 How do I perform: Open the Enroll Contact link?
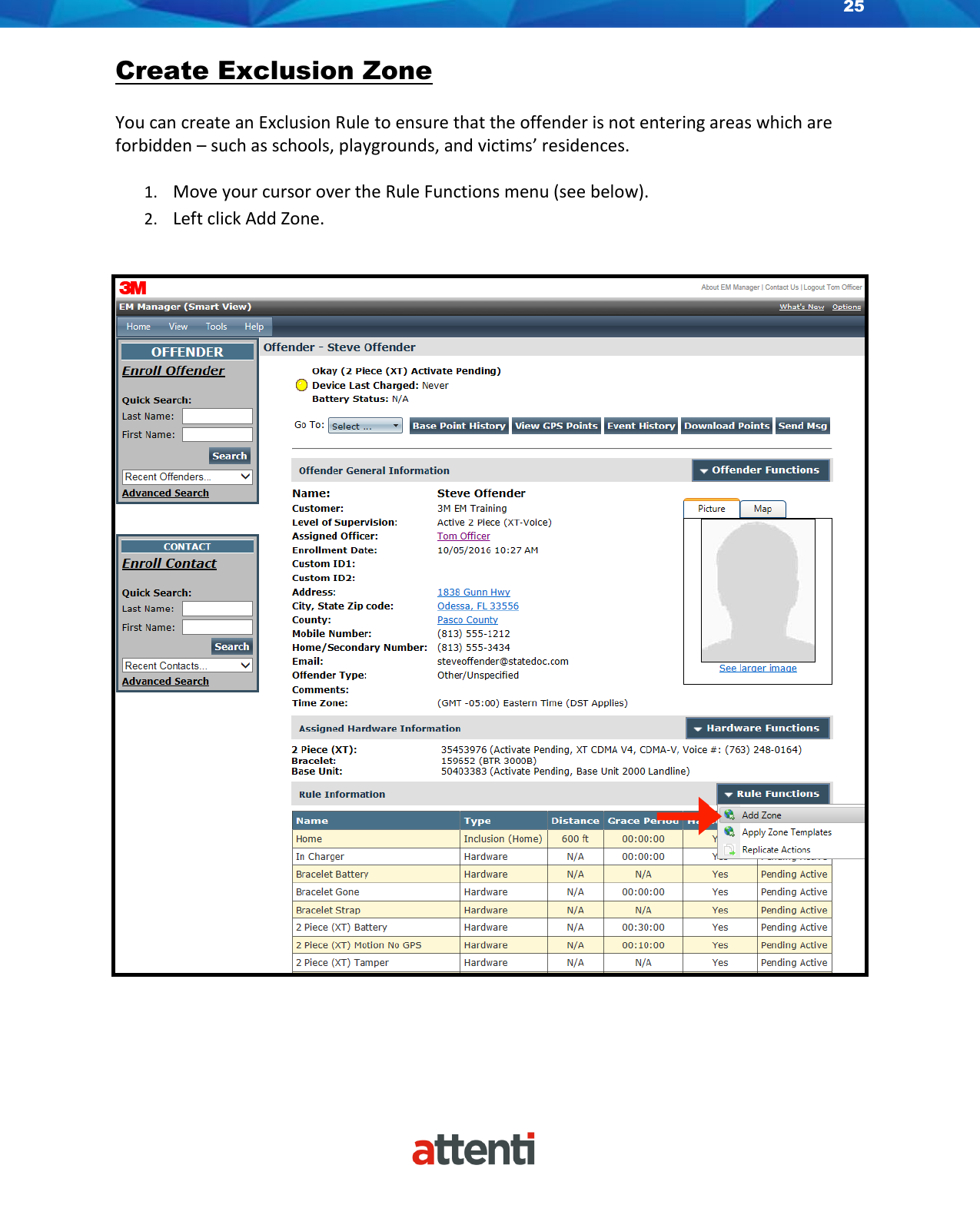pos(169,563)
